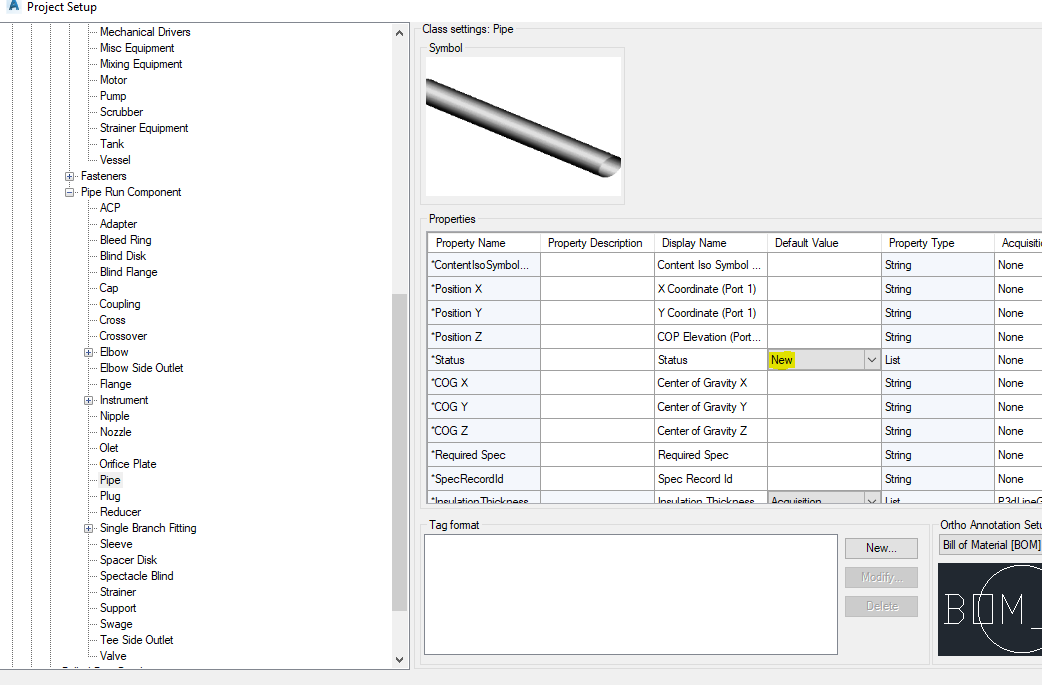Click the pipe symbol preview image
Viewport: 1042px width, 685px height.
[x=524, y=126]
